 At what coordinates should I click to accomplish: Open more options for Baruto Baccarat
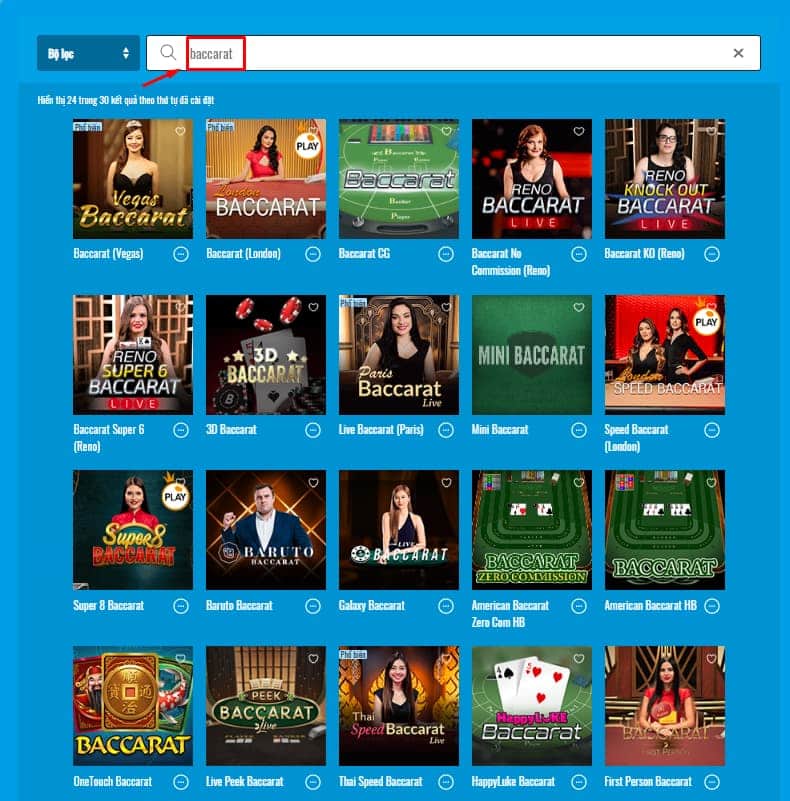[313, 606]
